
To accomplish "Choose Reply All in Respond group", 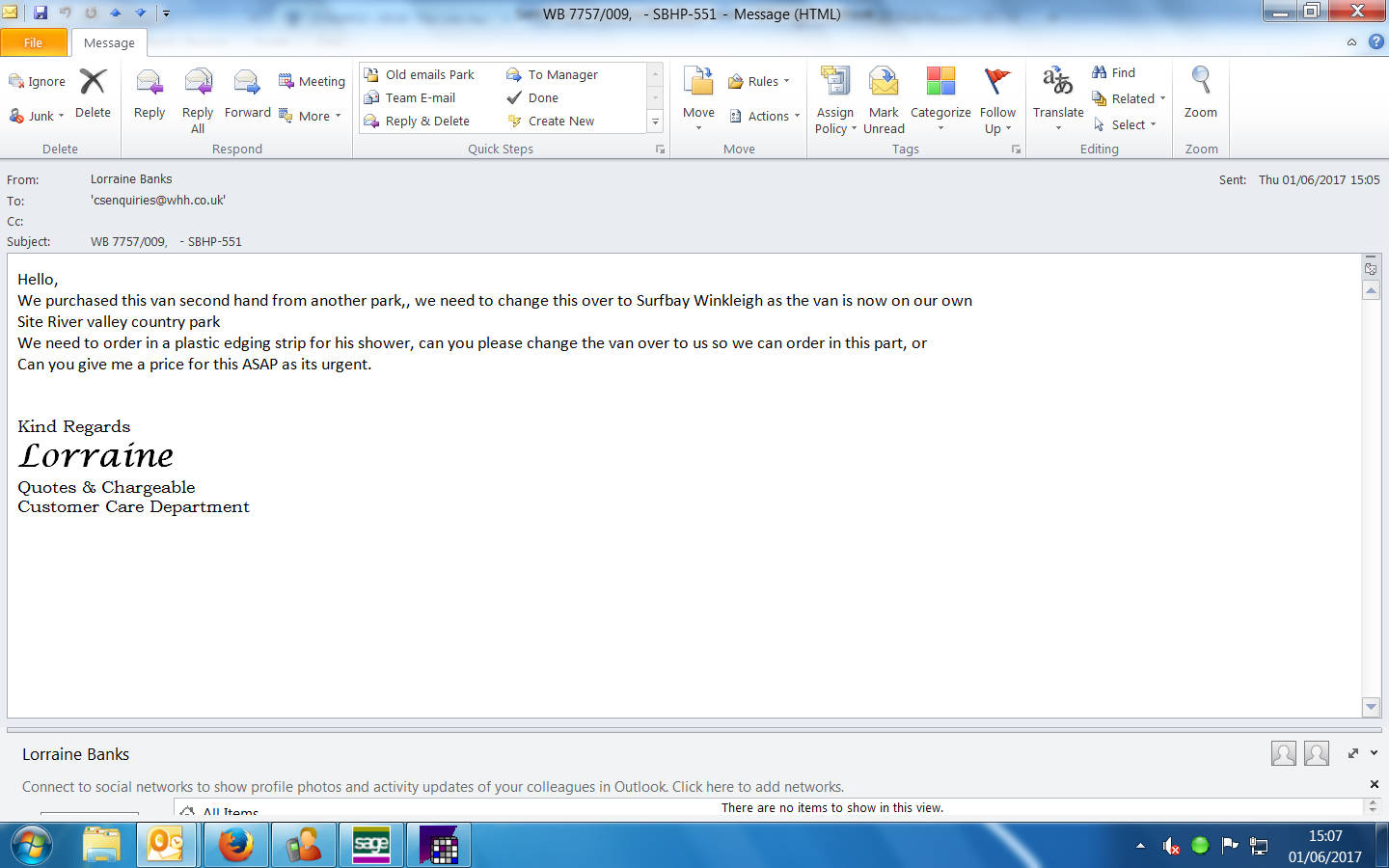I will (x=198, y=100).
